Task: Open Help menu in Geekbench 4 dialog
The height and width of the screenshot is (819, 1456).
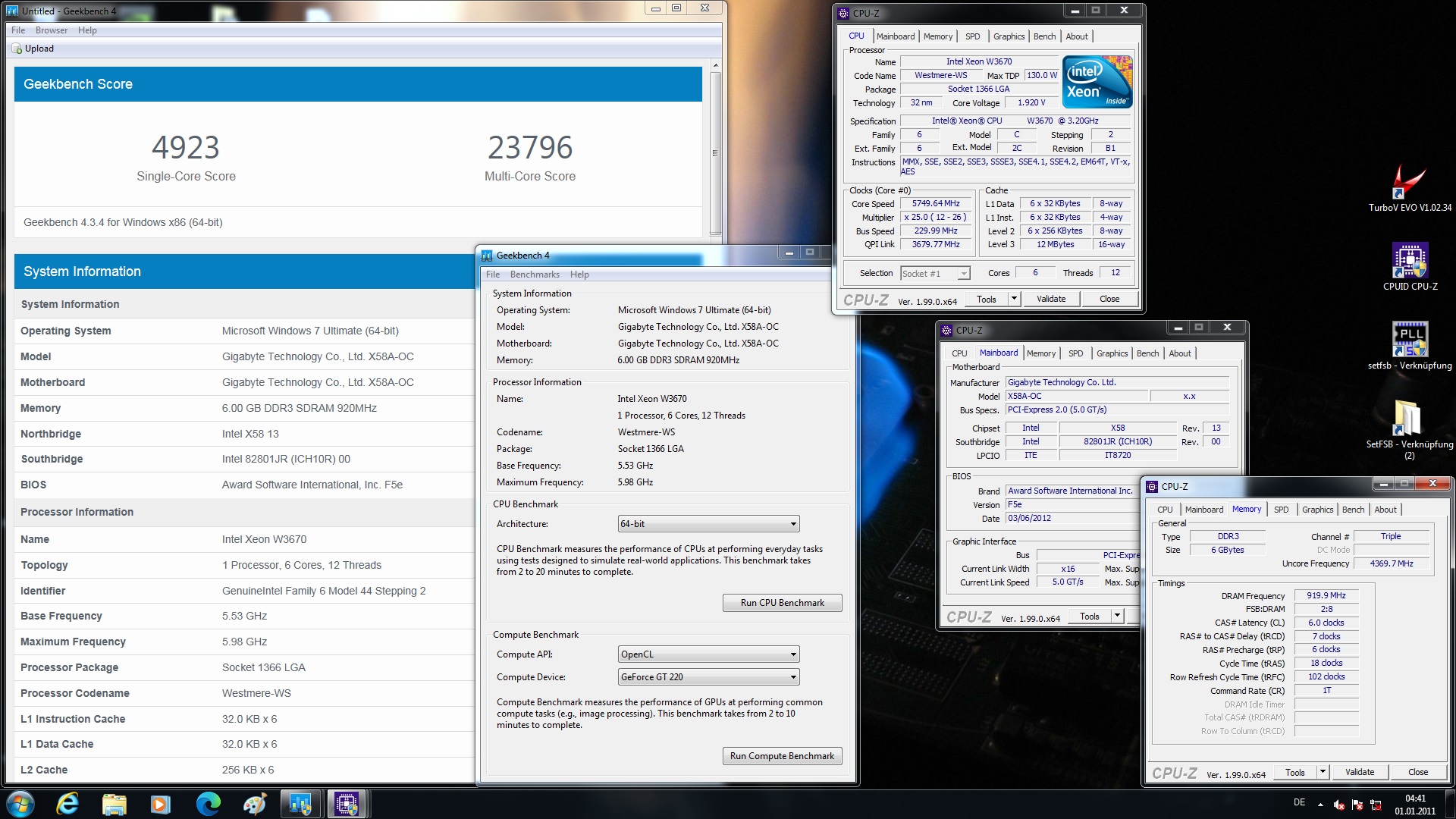Action: (579, 275)
